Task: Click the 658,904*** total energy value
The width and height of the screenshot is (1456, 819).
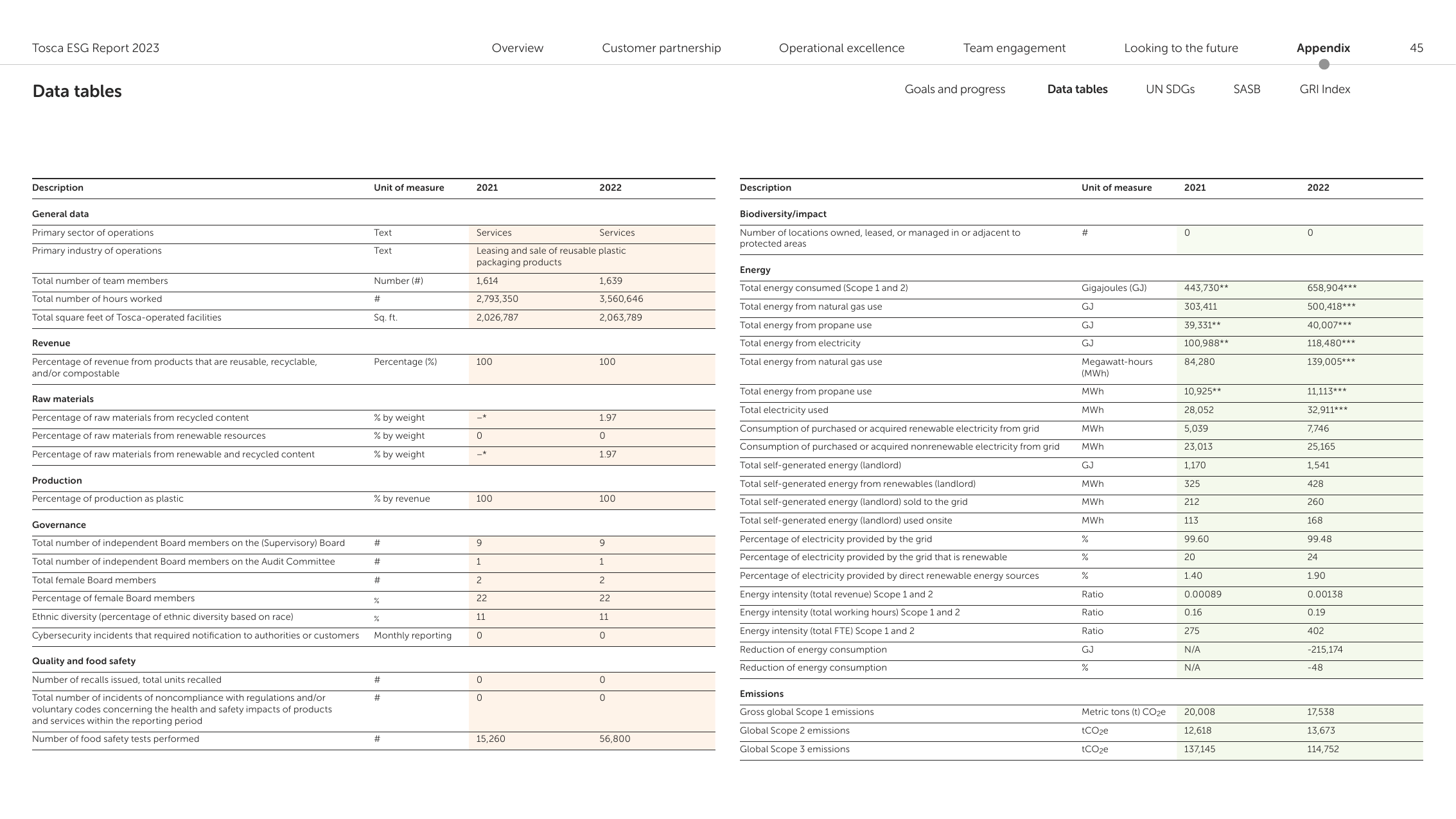Action: point(1331,288)
